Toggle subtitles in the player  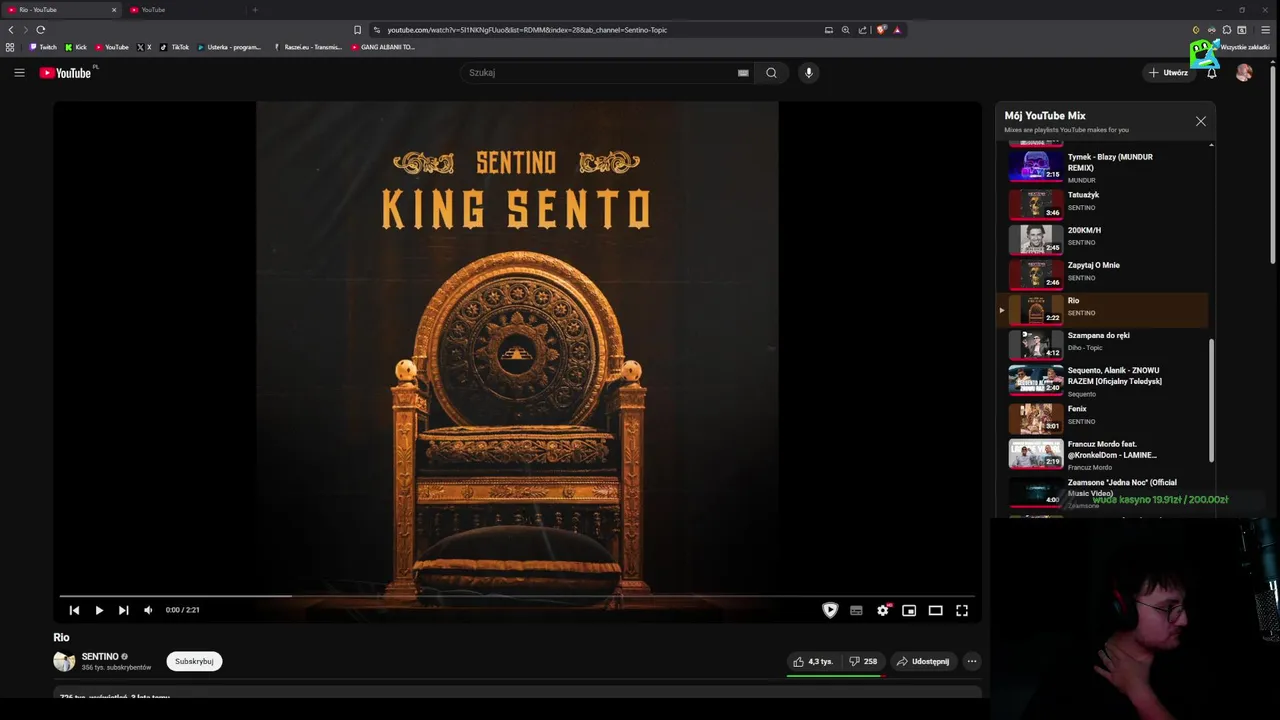(x=856, y=610)
